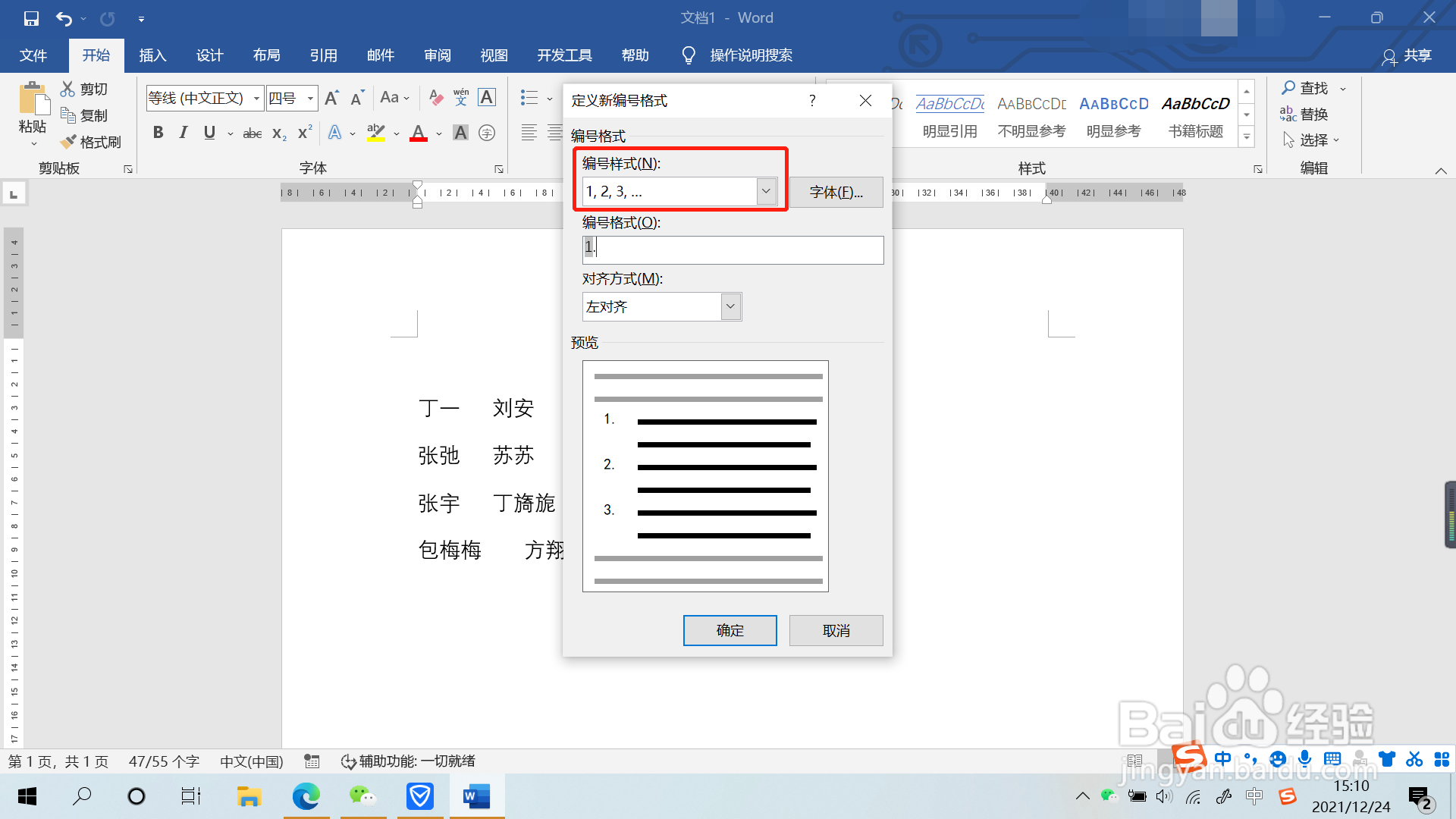Click the Save icon in the title bar
This screenshot has height=819, width=1456.
pos(31,18)
